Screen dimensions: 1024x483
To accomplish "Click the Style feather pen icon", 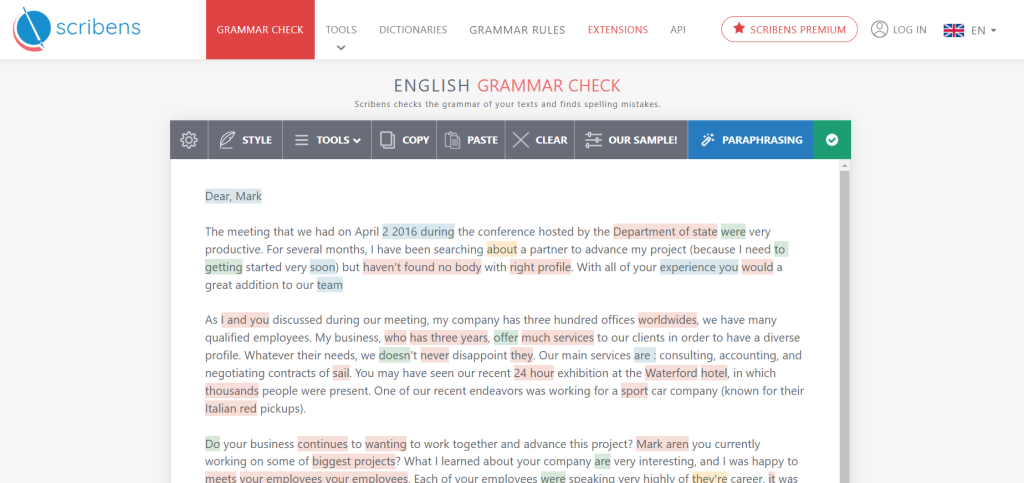I will click(227, 140).
